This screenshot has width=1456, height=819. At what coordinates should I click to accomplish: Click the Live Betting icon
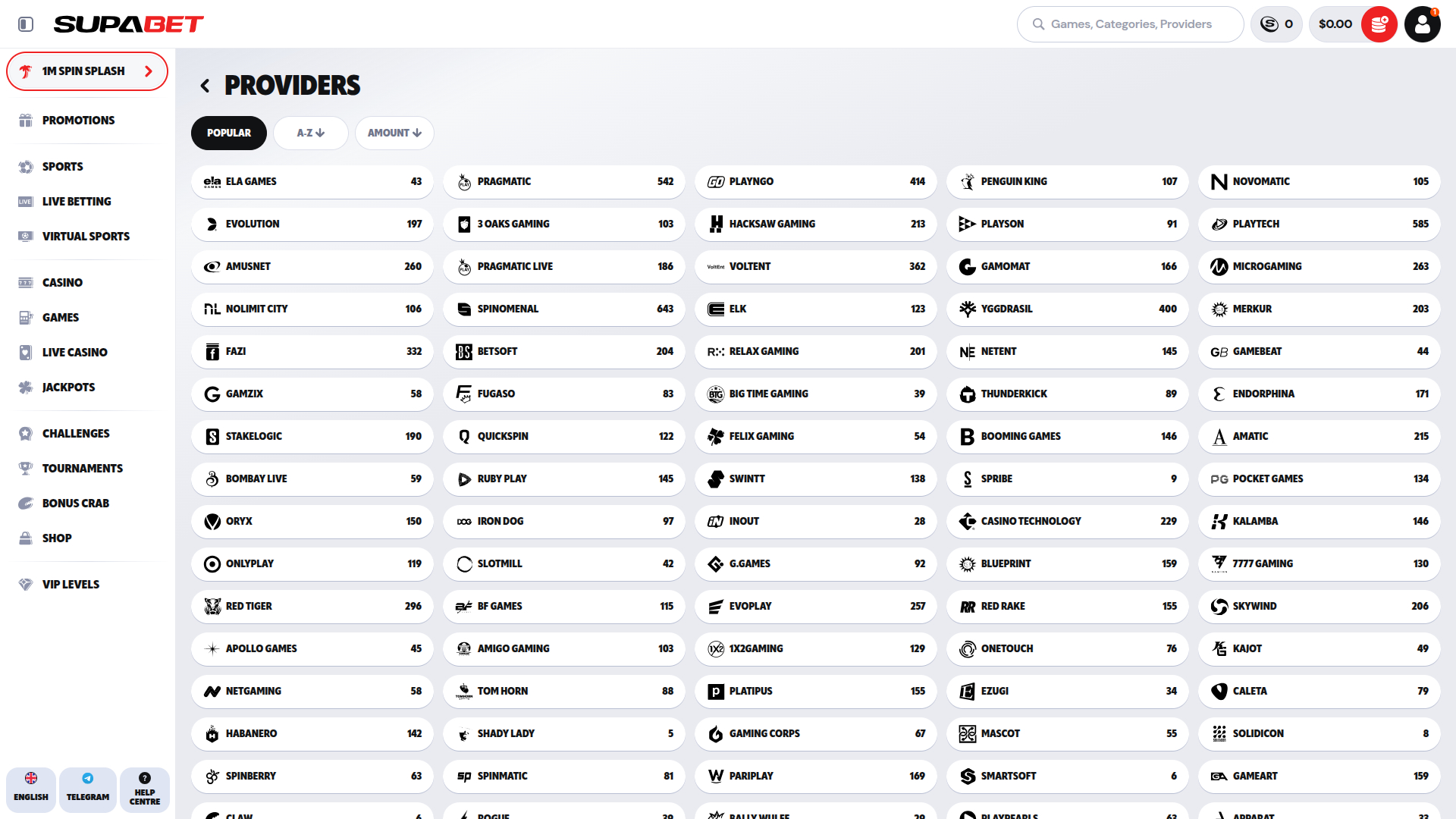(26, 202)
